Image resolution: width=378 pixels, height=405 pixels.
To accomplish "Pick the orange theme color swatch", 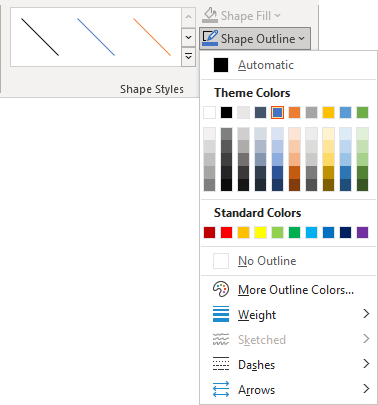I will [x=294, y=113].
